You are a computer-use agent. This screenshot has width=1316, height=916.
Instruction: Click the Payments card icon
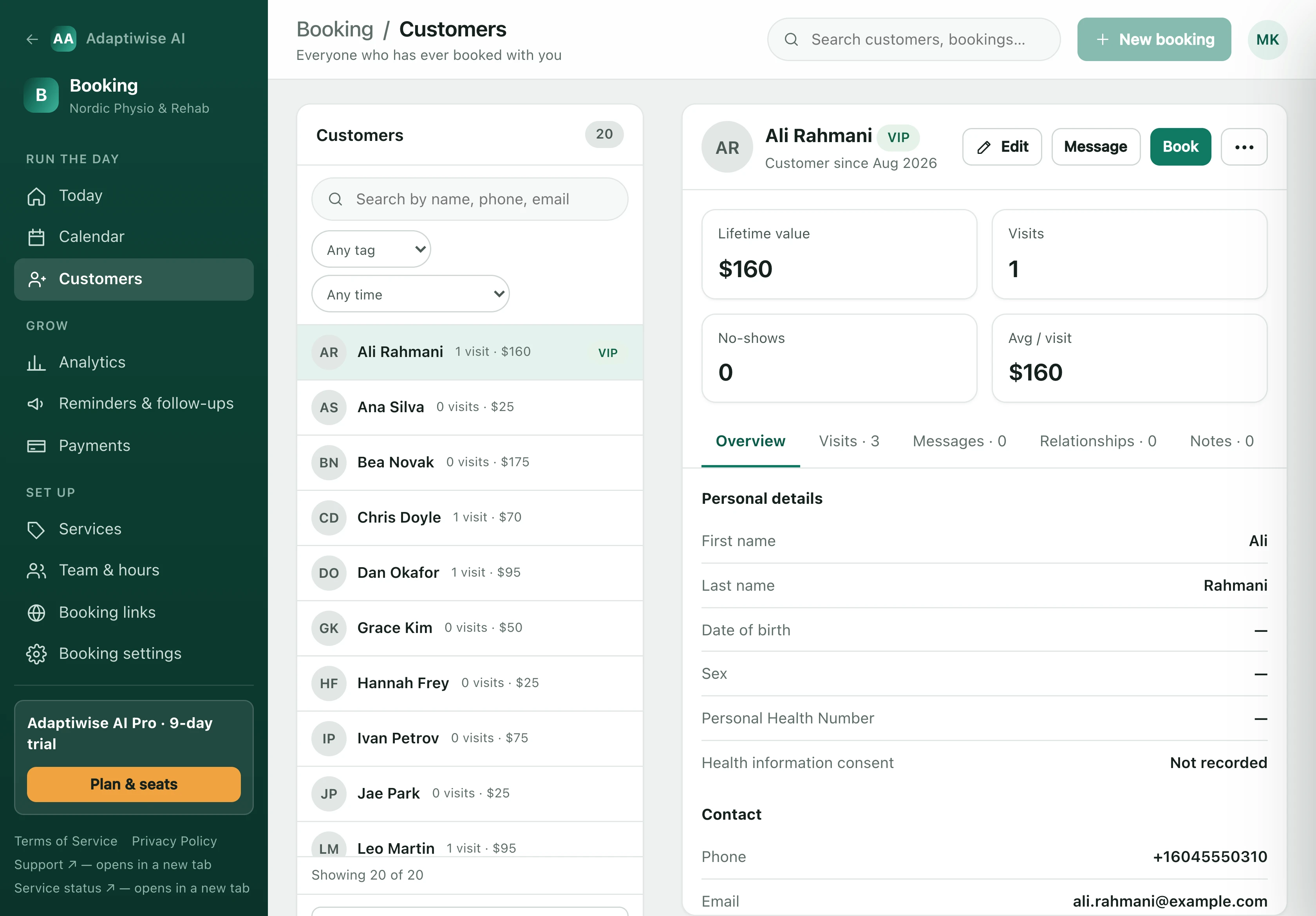click(36, 446)
